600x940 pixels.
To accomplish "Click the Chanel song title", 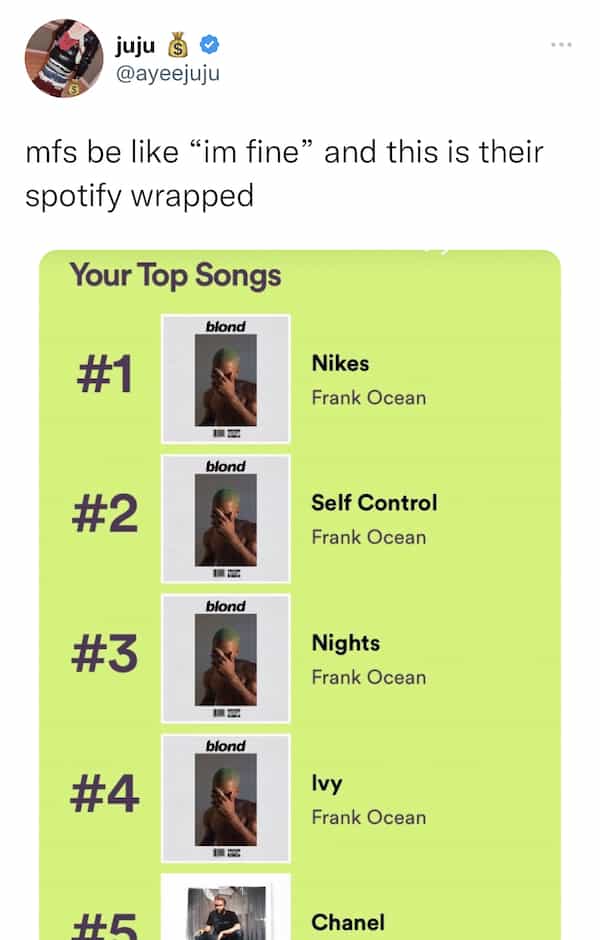I will [x=350, y=922].
